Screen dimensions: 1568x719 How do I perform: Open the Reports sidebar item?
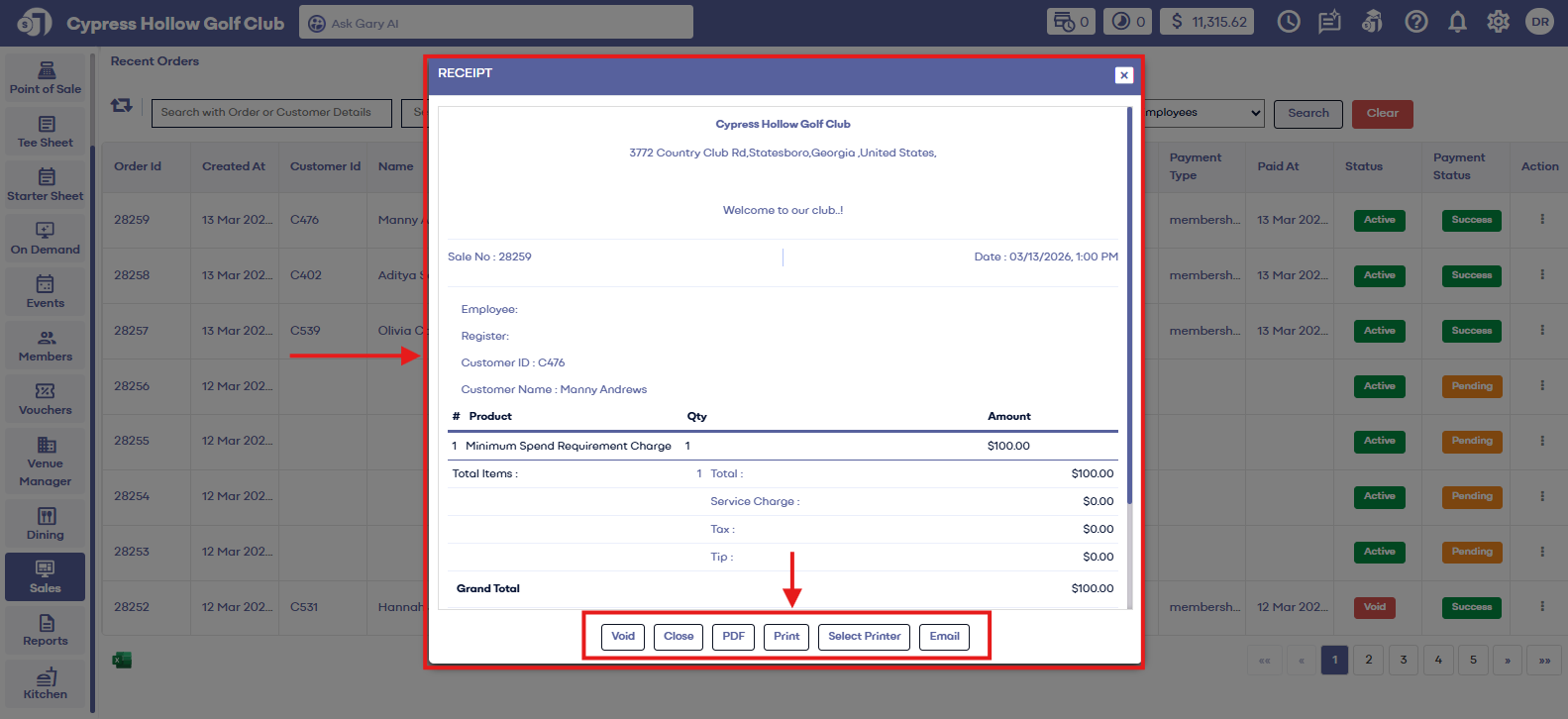pos(46,630)
